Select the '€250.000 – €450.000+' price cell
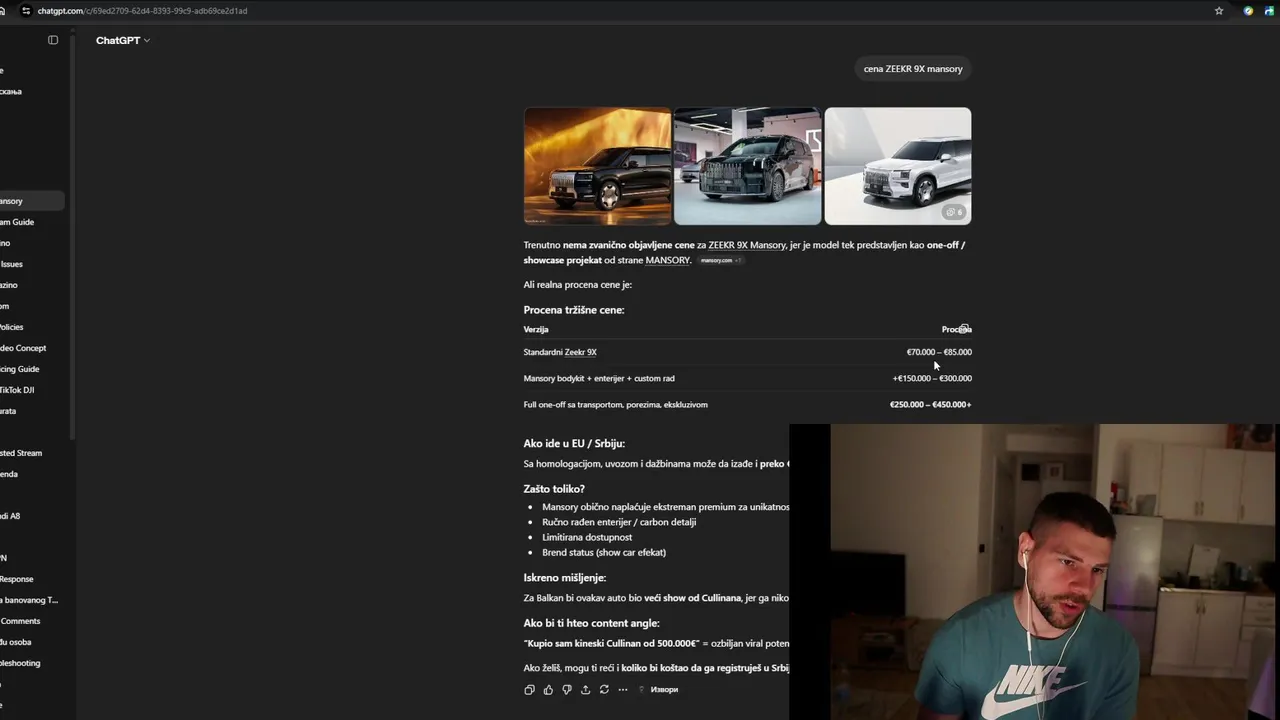Image resolution: width=1280 pixels, height=720 pixels. coord(930,405)
